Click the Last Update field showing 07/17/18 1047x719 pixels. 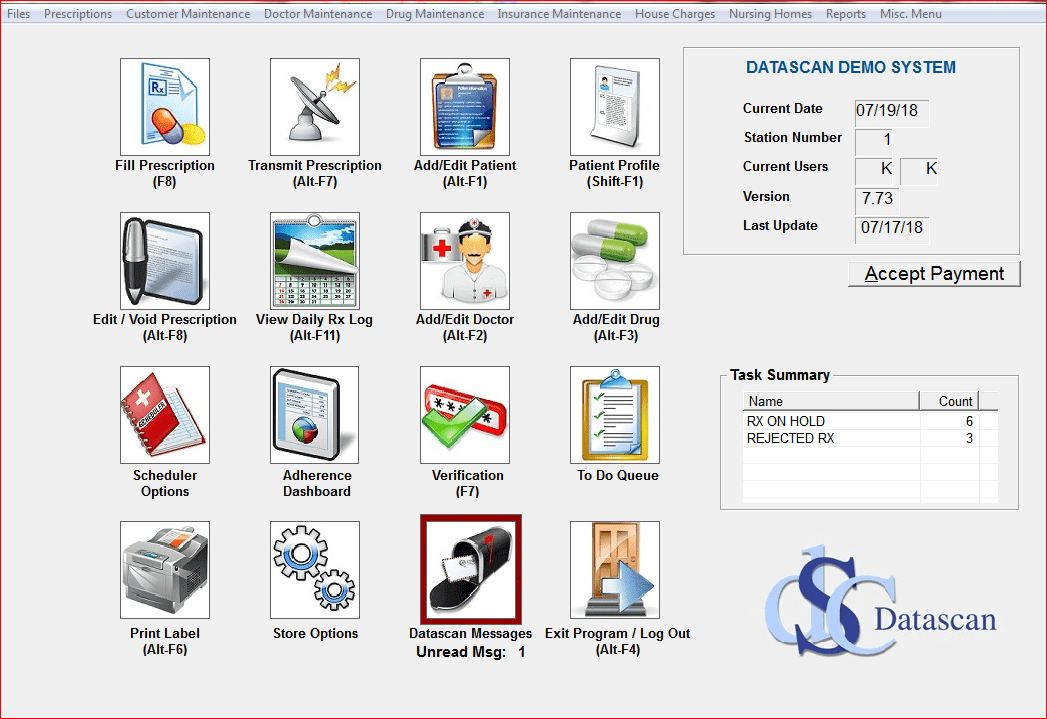point(891,228)
